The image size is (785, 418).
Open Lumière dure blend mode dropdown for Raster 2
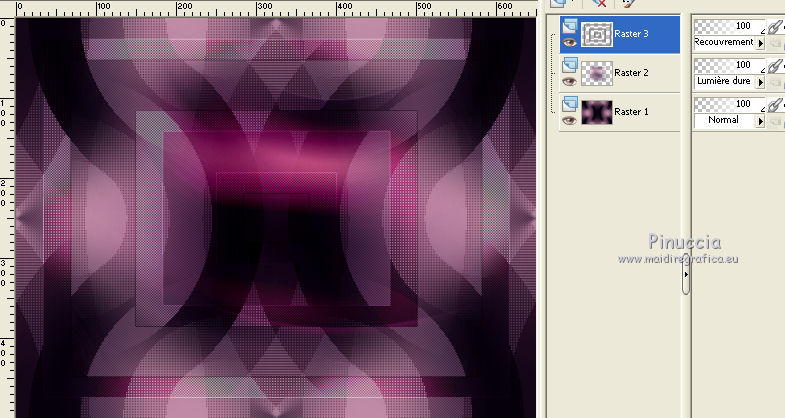(x=760, y=82)
